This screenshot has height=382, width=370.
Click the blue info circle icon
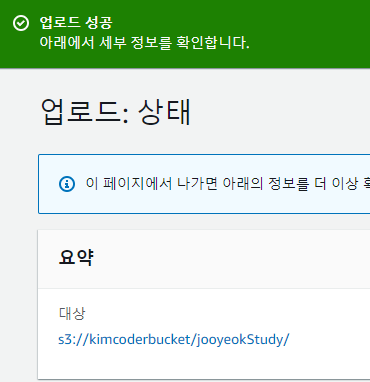[67, 184]
